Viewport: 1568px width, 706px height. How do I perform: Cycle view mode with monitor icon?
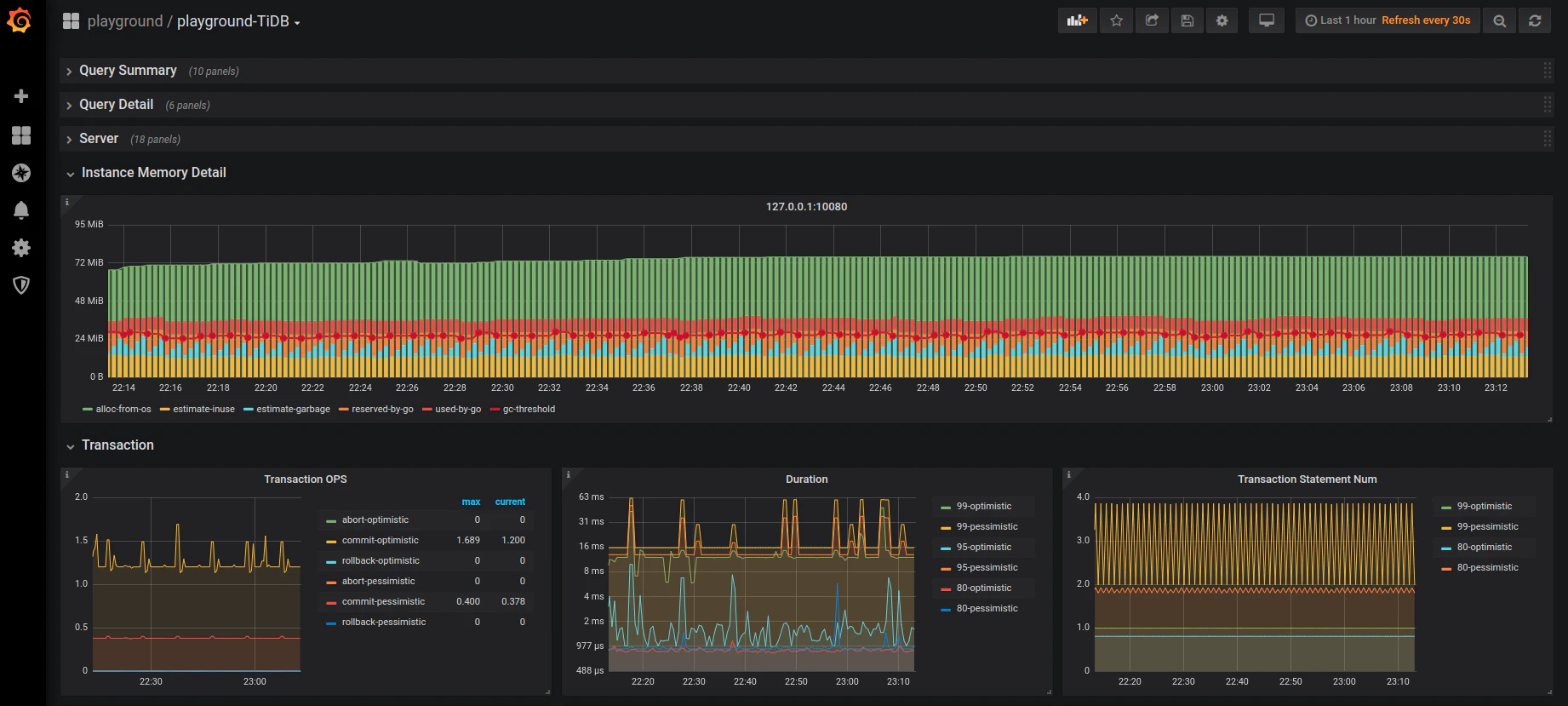1266,20
